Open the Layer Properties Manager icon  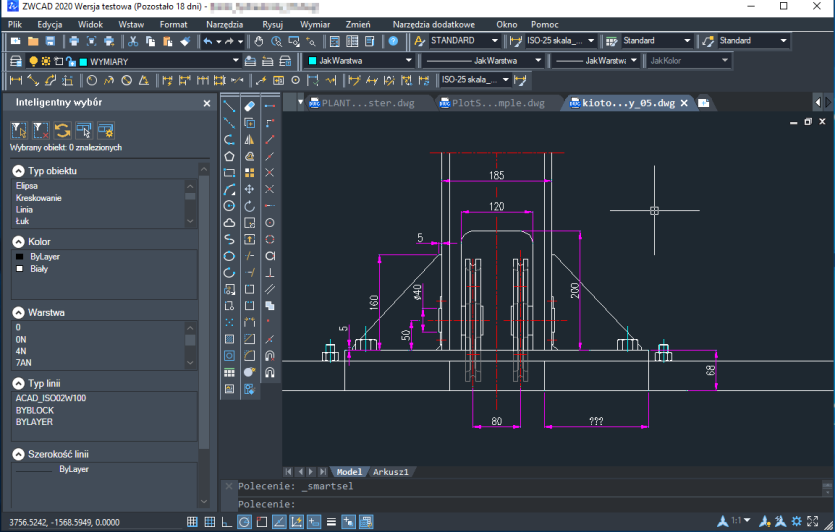click(16, 61)
